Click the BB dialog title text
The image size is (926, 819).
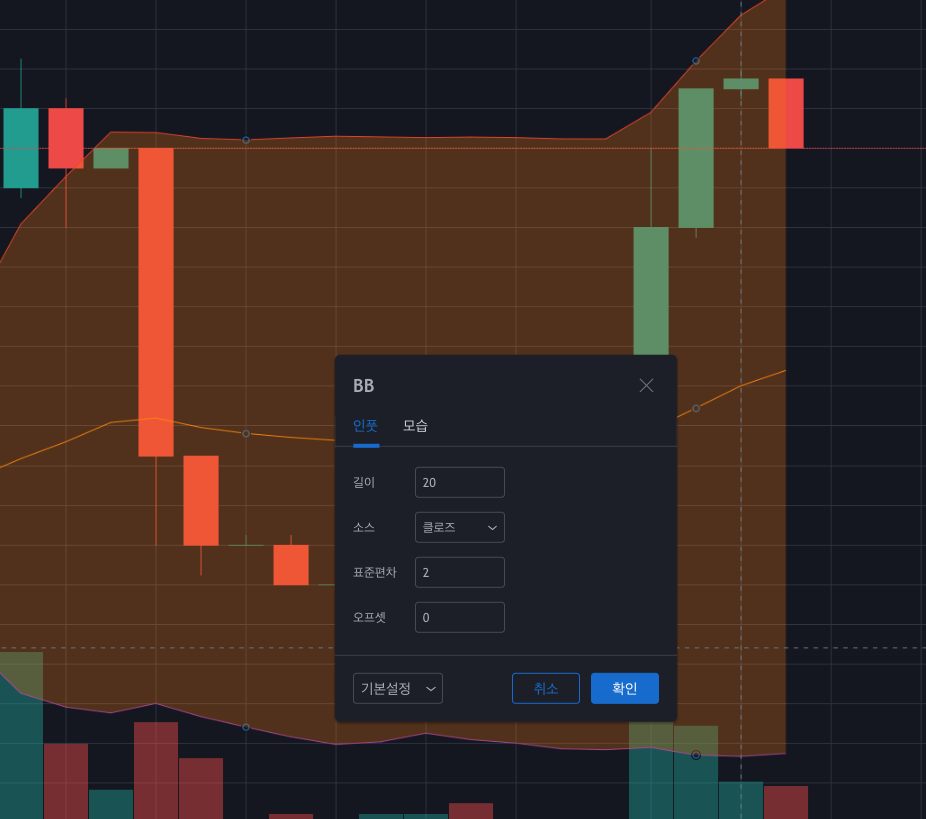pos(363,386)
